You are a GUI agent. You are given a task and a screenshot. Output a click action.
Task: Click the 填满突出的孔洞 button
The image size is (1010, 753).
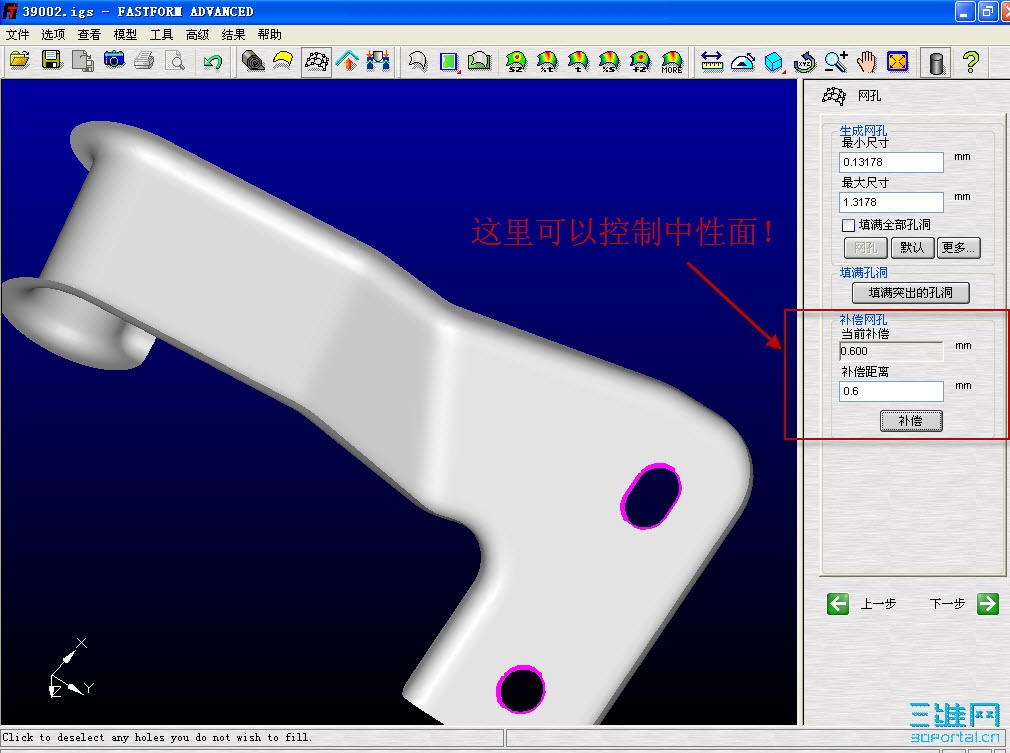[910, 292]
